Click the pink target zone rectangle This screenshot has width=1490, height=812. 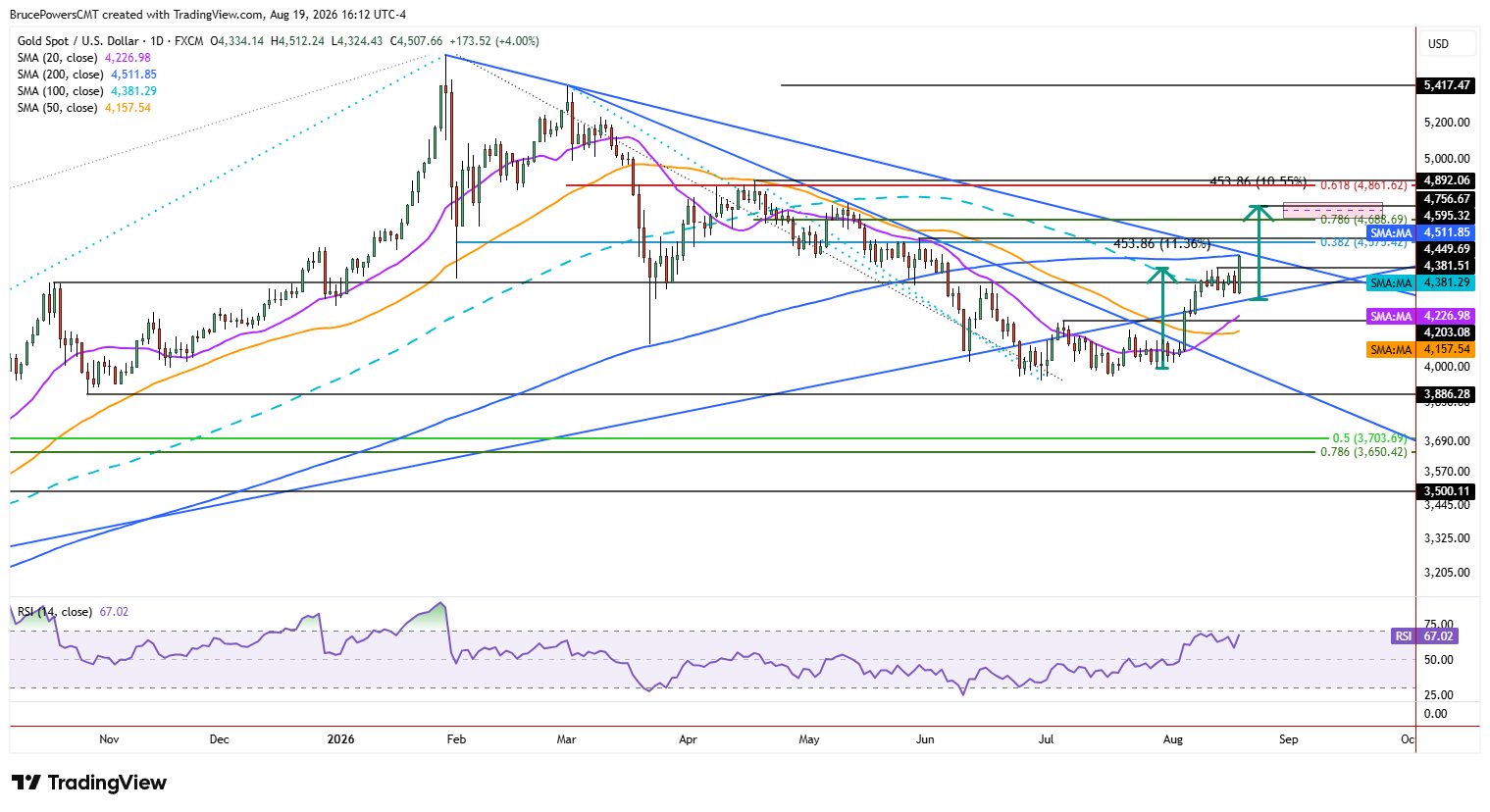[1332, 211]
